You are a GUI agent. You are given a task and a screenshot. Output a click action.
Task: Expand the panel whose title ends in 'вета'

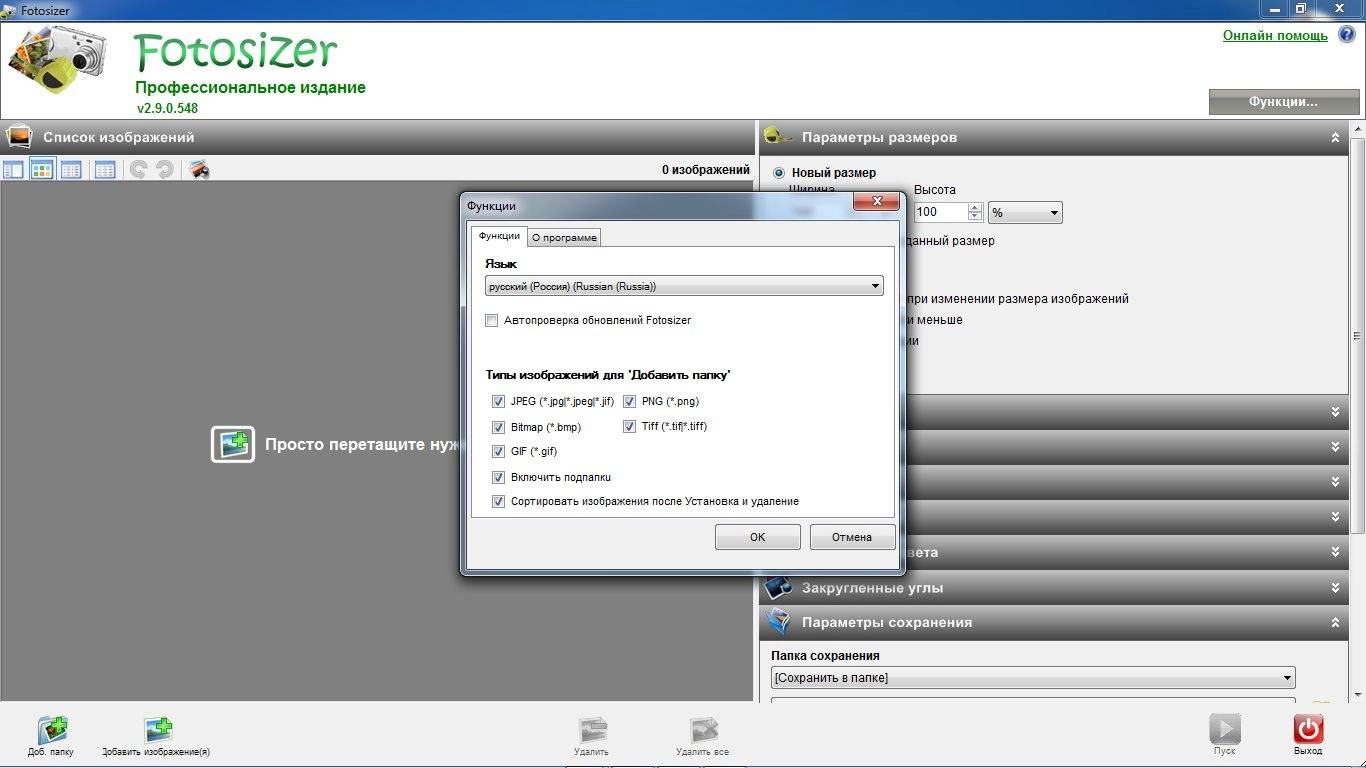click(1335, 552)
